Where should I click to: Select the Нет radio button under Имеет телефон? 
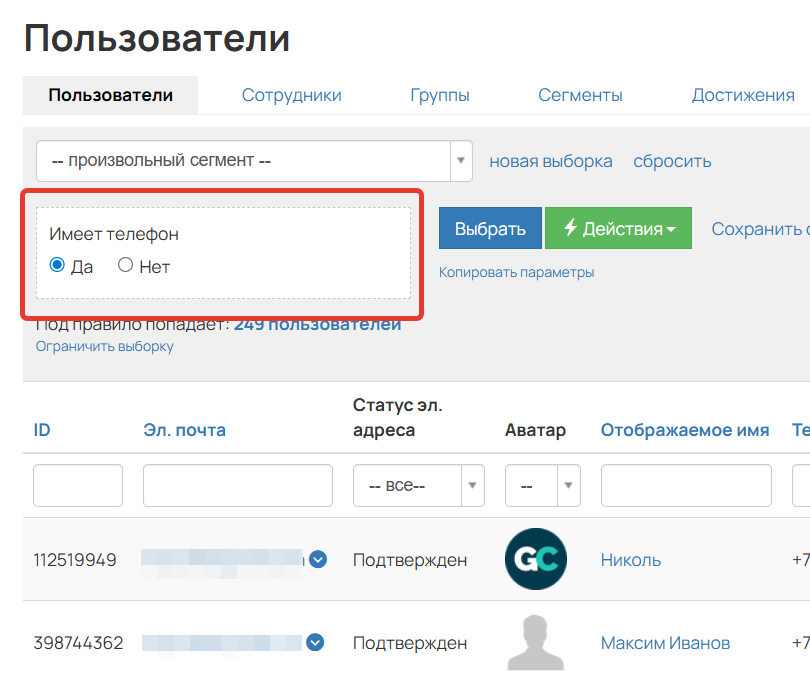[x=125, y=264]
